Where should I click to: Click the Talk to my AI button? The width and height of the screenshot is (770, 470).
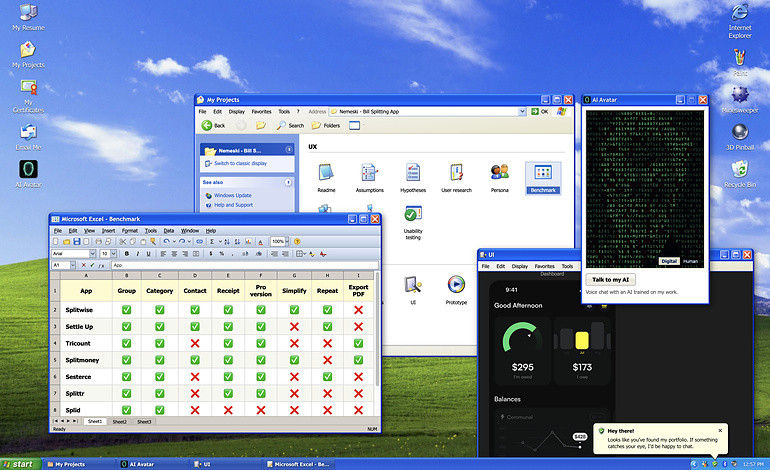[610, 279]
